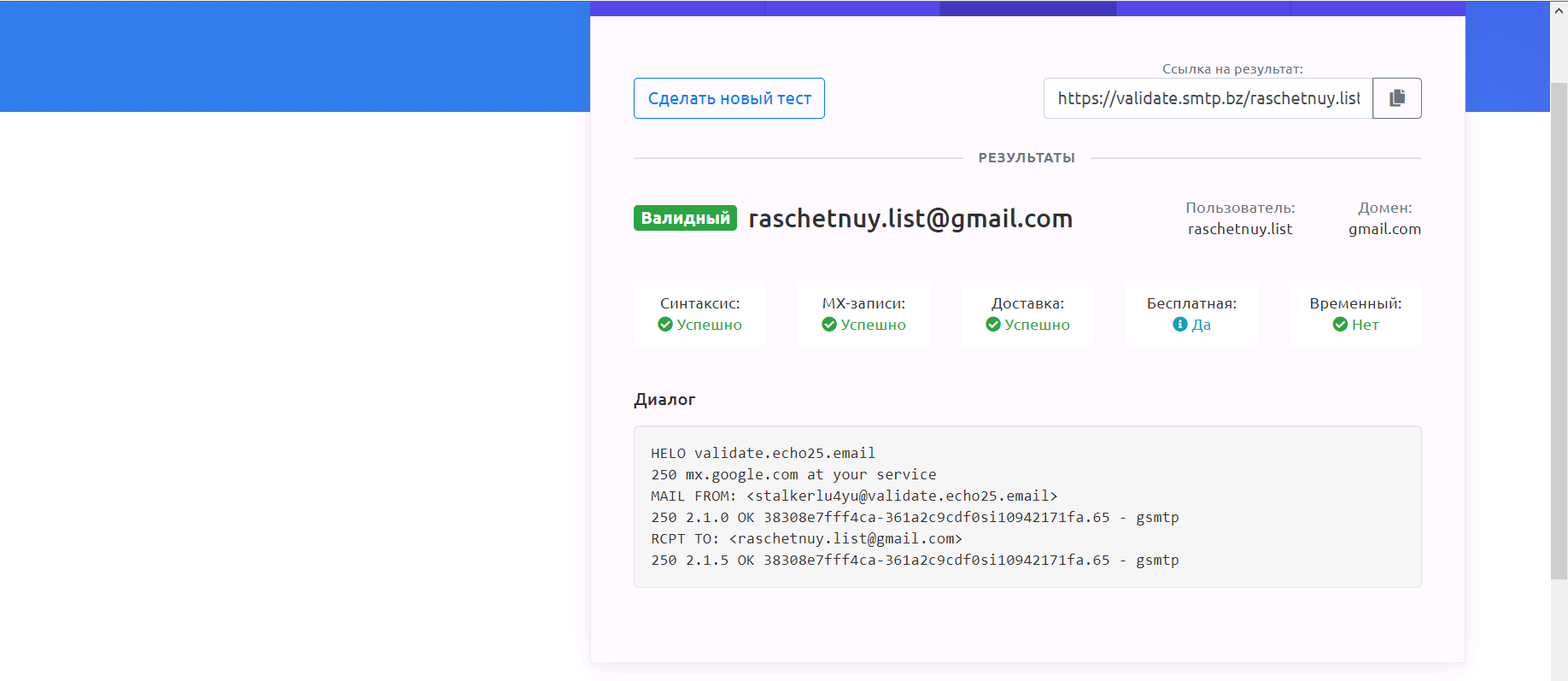Click the green Валидный badge

click(685, 218)
